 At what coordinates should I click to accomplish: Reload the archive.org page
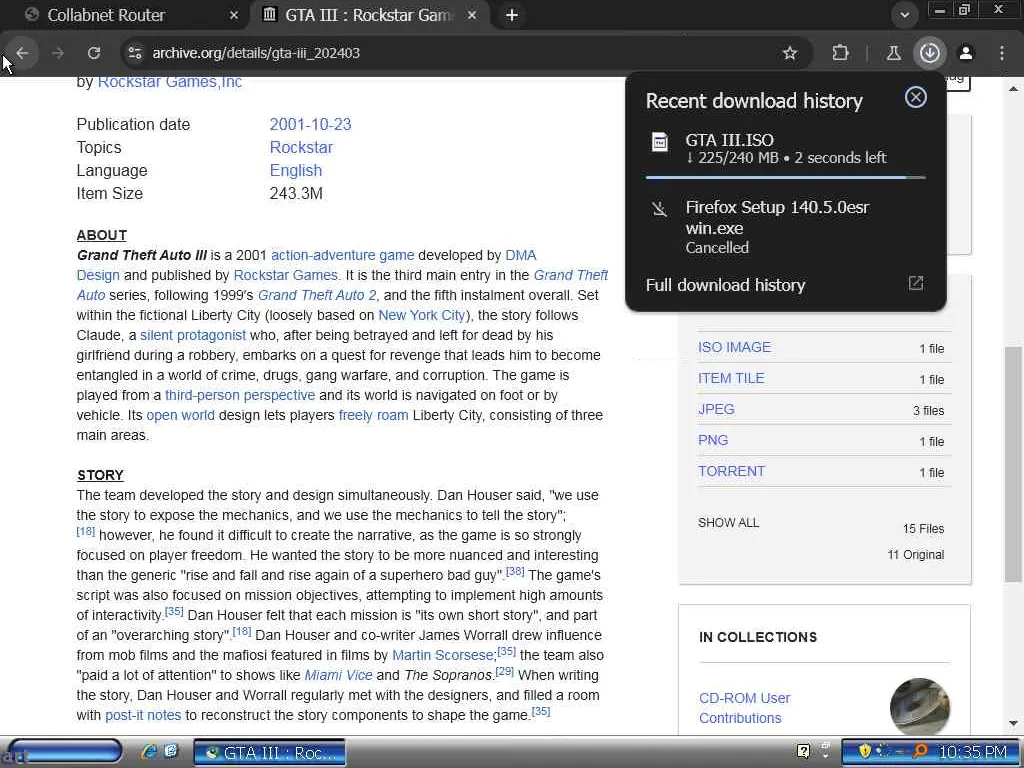pyautogui.click(x=94, y=53)
